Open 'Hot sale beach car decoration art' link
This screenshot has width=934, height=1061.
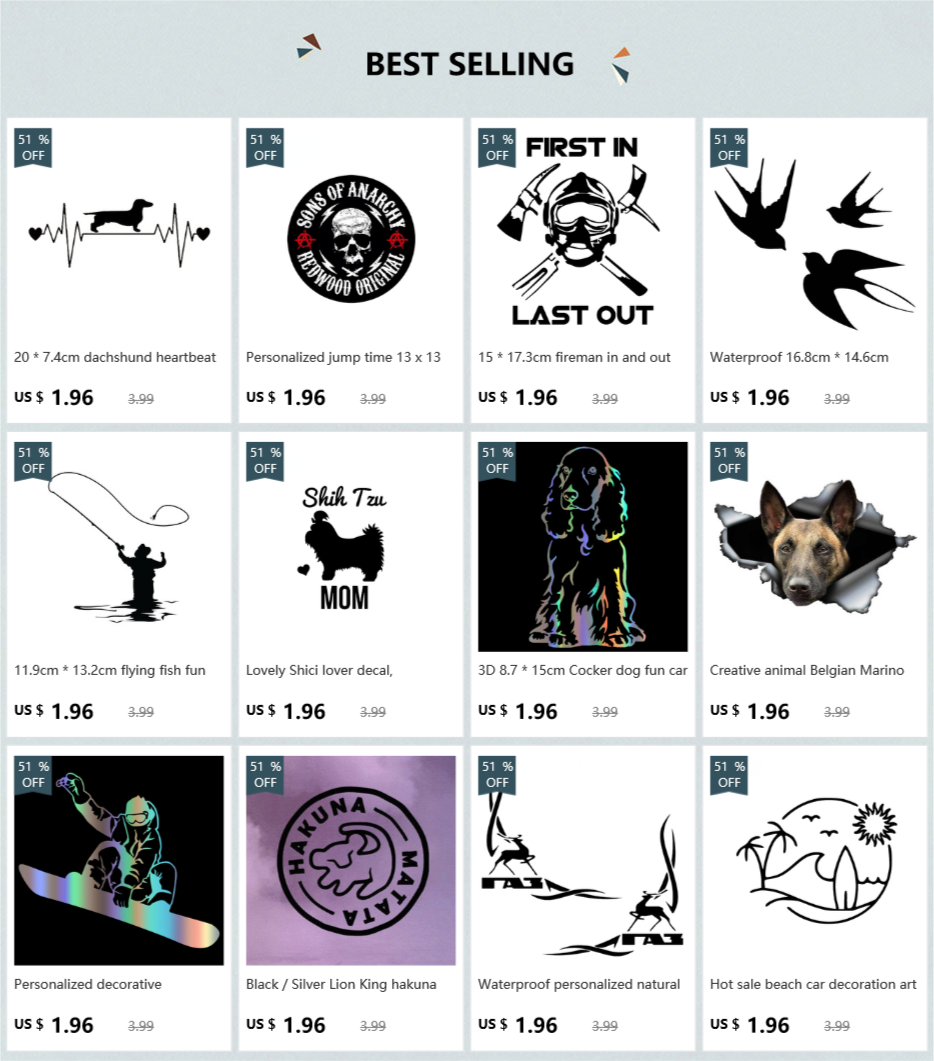click(813, 985)
